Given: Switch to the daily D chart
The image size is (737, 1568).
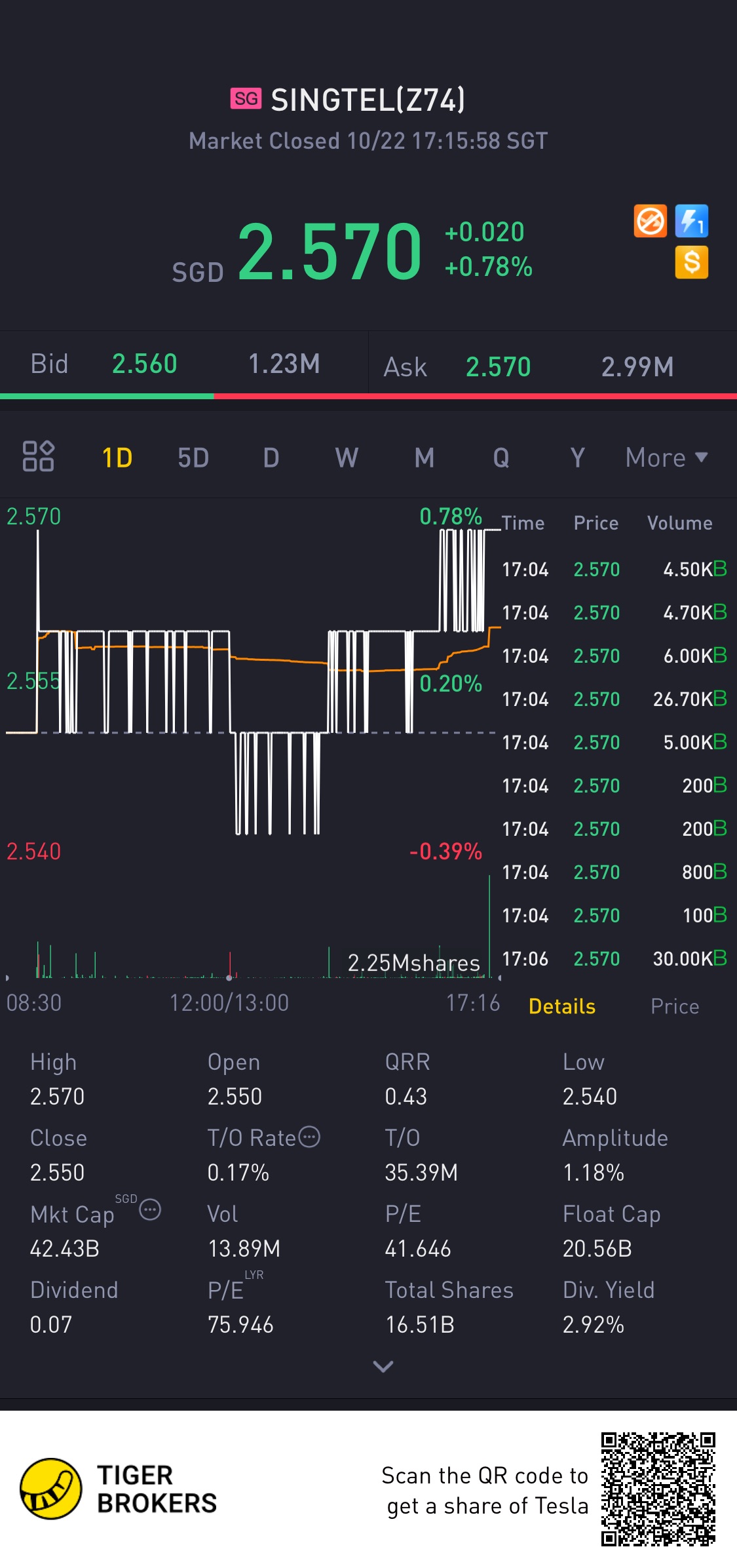Looking at the screenshot, I should coord(271,458).
